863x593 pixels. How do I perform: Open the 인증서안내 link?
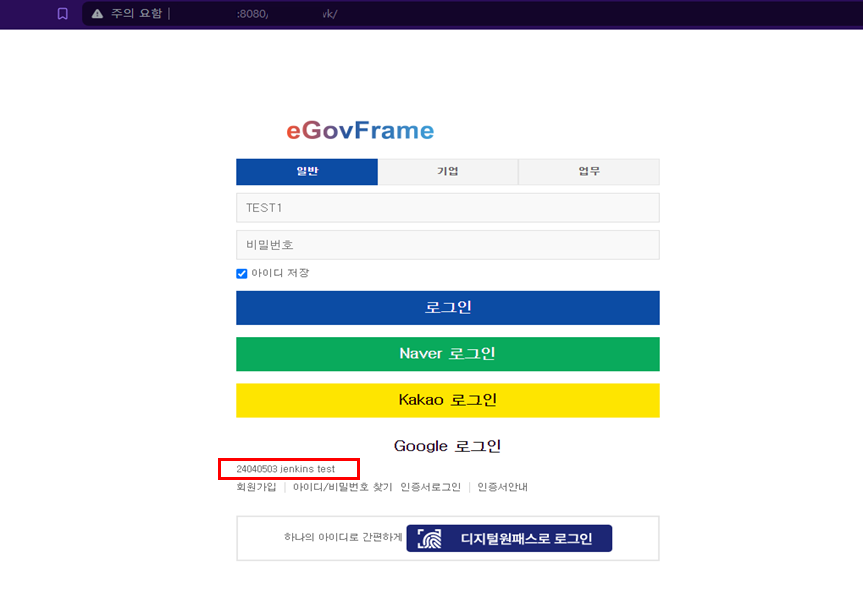point(502,487)
